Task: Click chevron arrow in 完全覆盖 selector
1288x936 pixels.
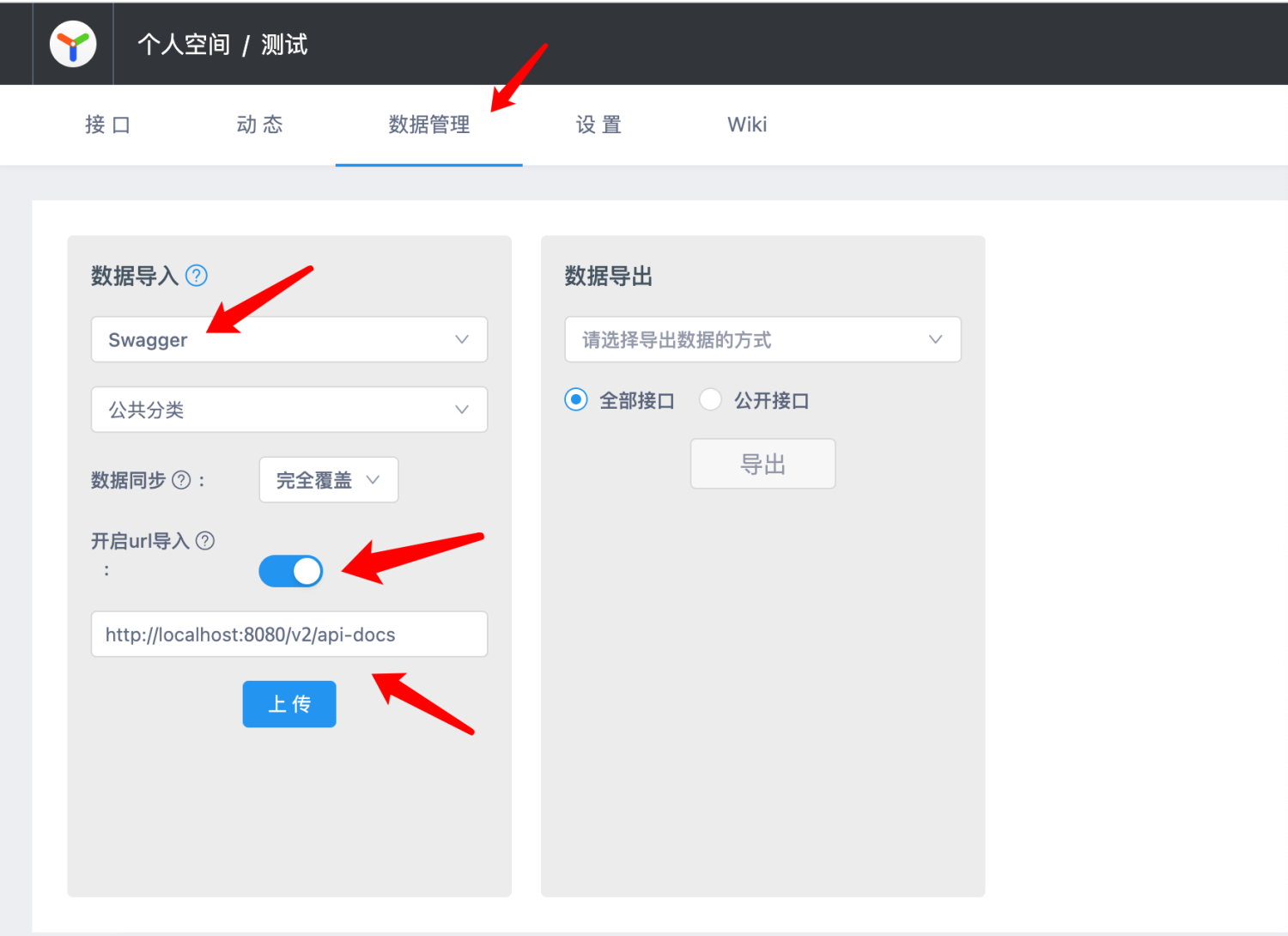Action: coord(373,480)
